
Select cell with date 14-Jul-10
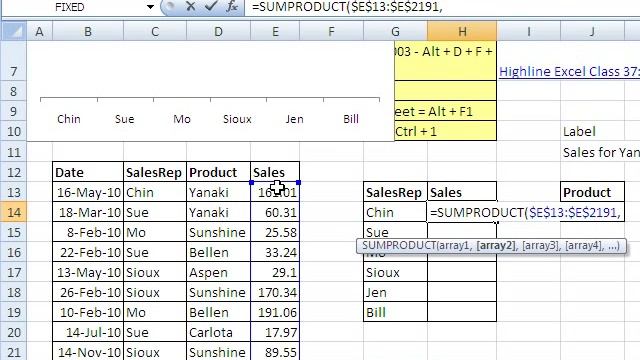point(88,332)
